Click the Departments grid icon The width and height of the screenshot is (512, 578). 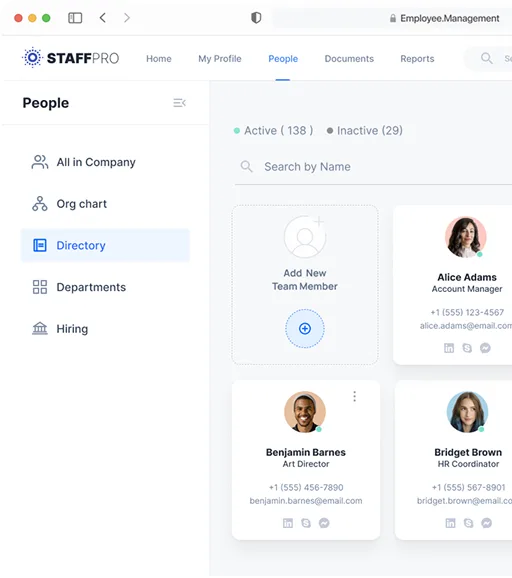click(40, 287)
